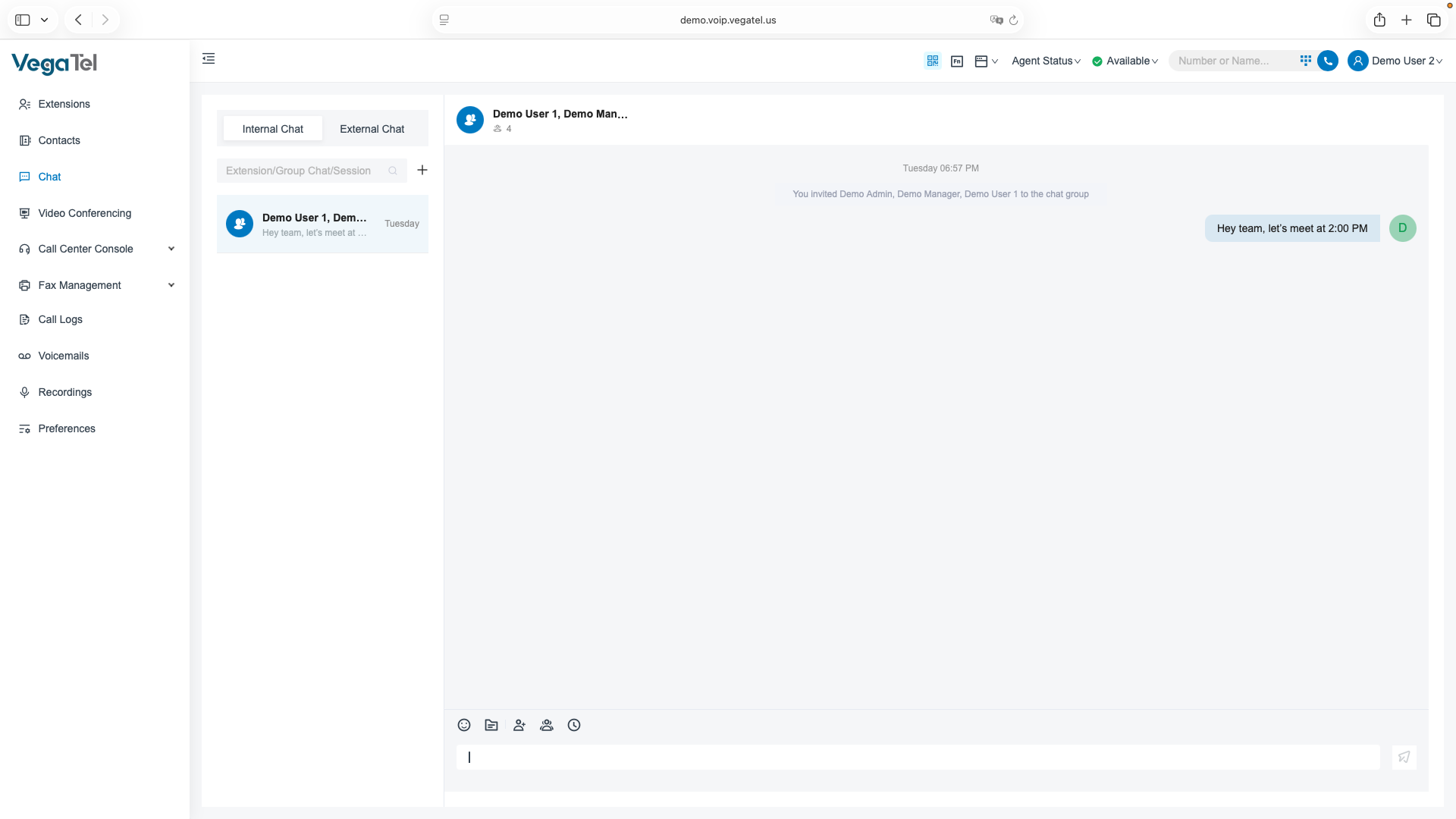Collapse the sidebar with hamburger toggle
This screenshot has width=1456, height=819.
click(x=209, y=58)
